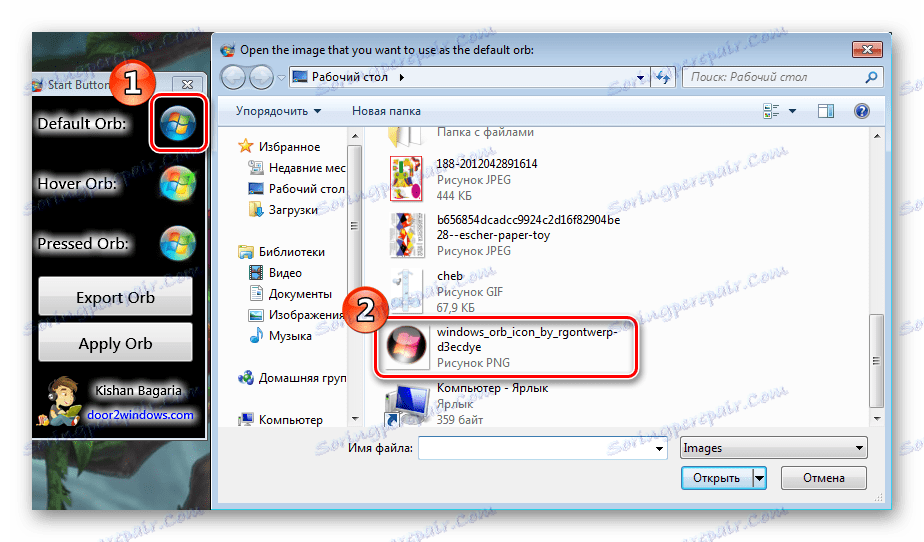Viewport: 924px width, 542px height.
Task: Click the Музыка note icon
Action: pos(256,335)
